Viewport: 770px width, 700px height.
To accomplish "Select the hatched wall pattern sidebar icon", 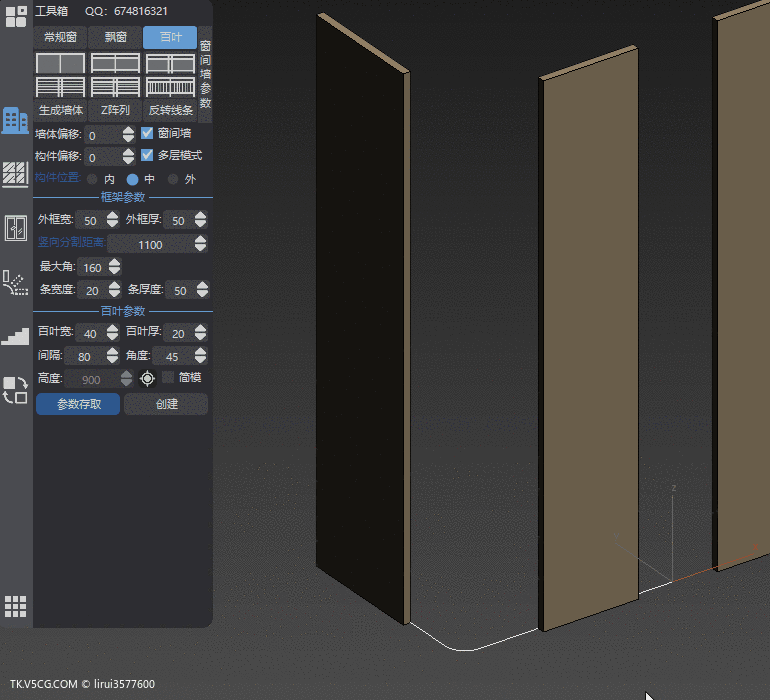I will coord(15,175).
